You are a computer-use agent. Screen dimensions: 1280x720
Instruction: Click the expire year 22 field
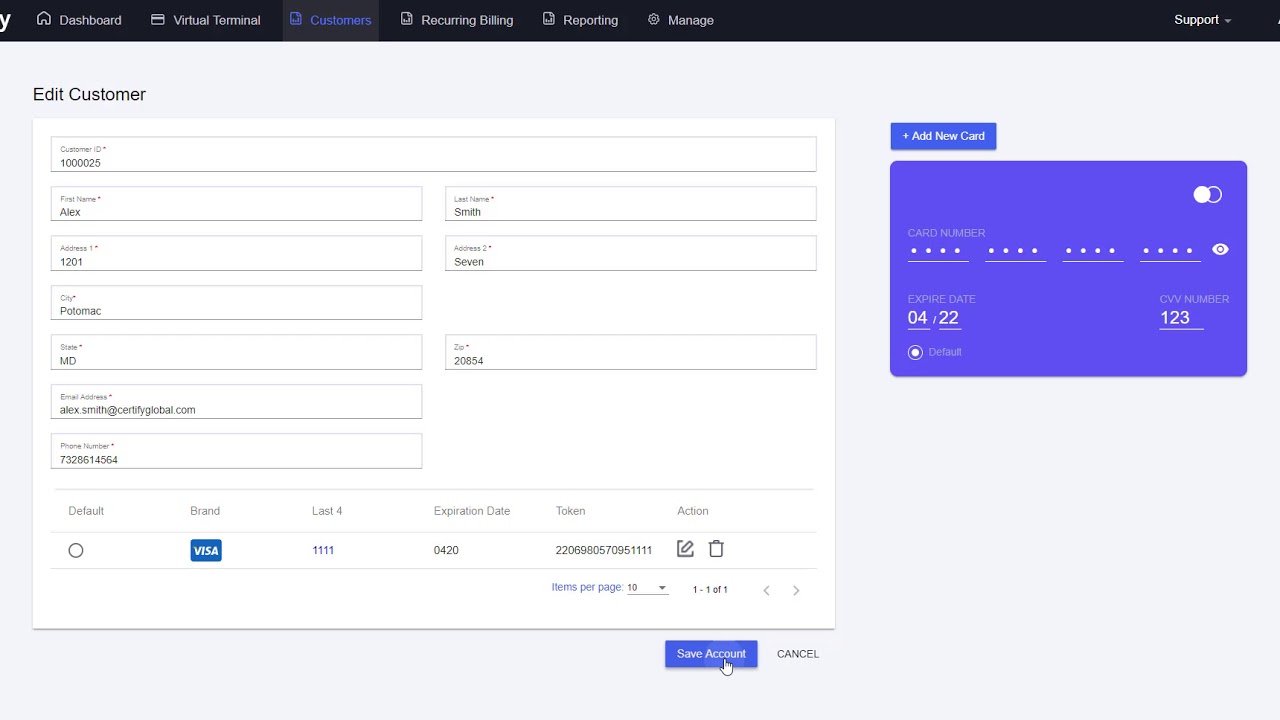(x=949, y=318)
